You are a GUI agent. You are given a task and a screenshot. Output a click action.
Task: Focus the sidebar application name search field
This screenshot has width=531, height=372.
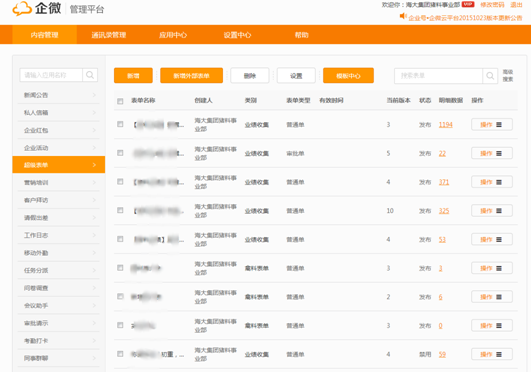click(x=51, y=75)
